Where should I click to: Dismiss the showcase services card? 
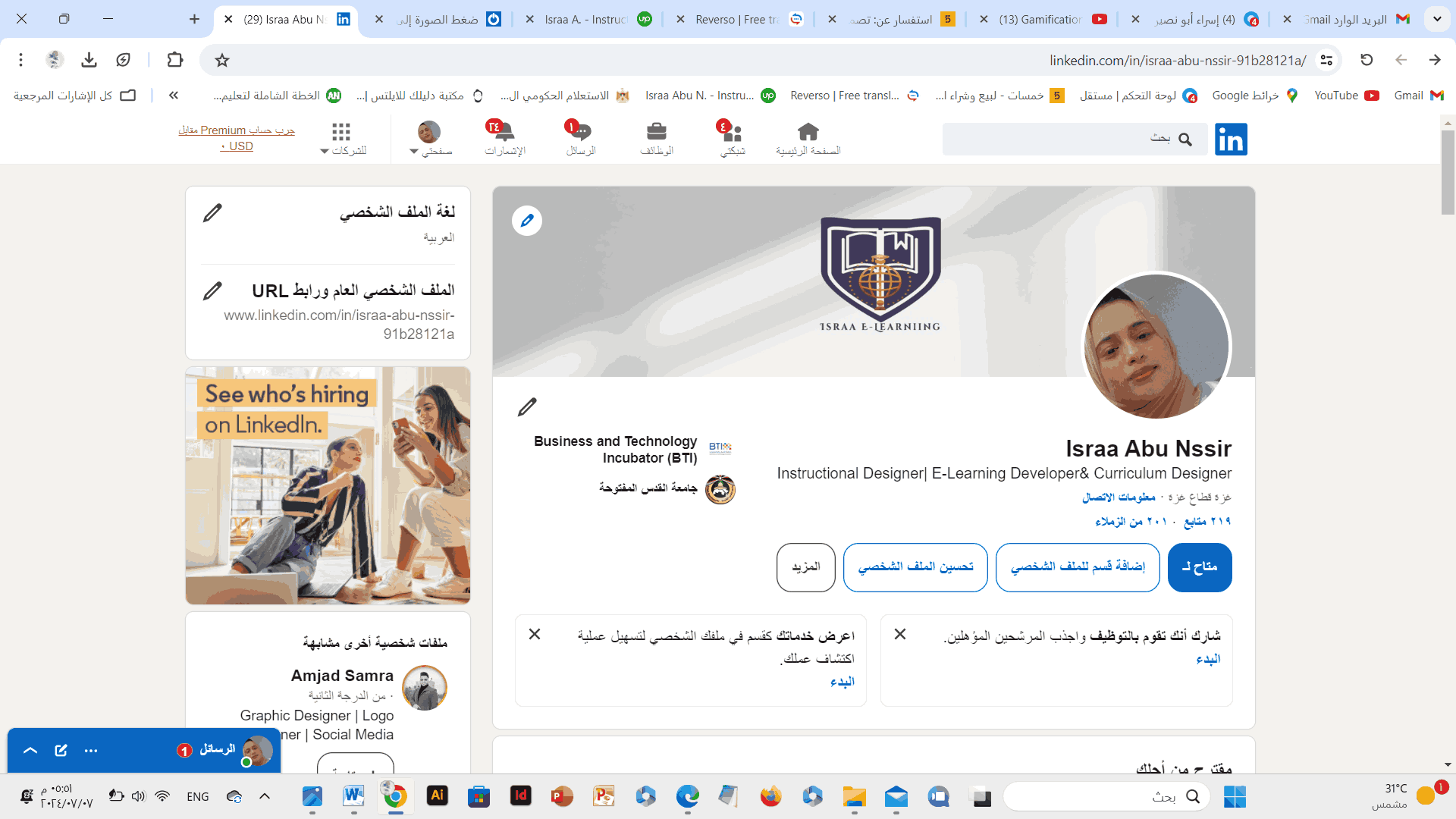(535, 634)
